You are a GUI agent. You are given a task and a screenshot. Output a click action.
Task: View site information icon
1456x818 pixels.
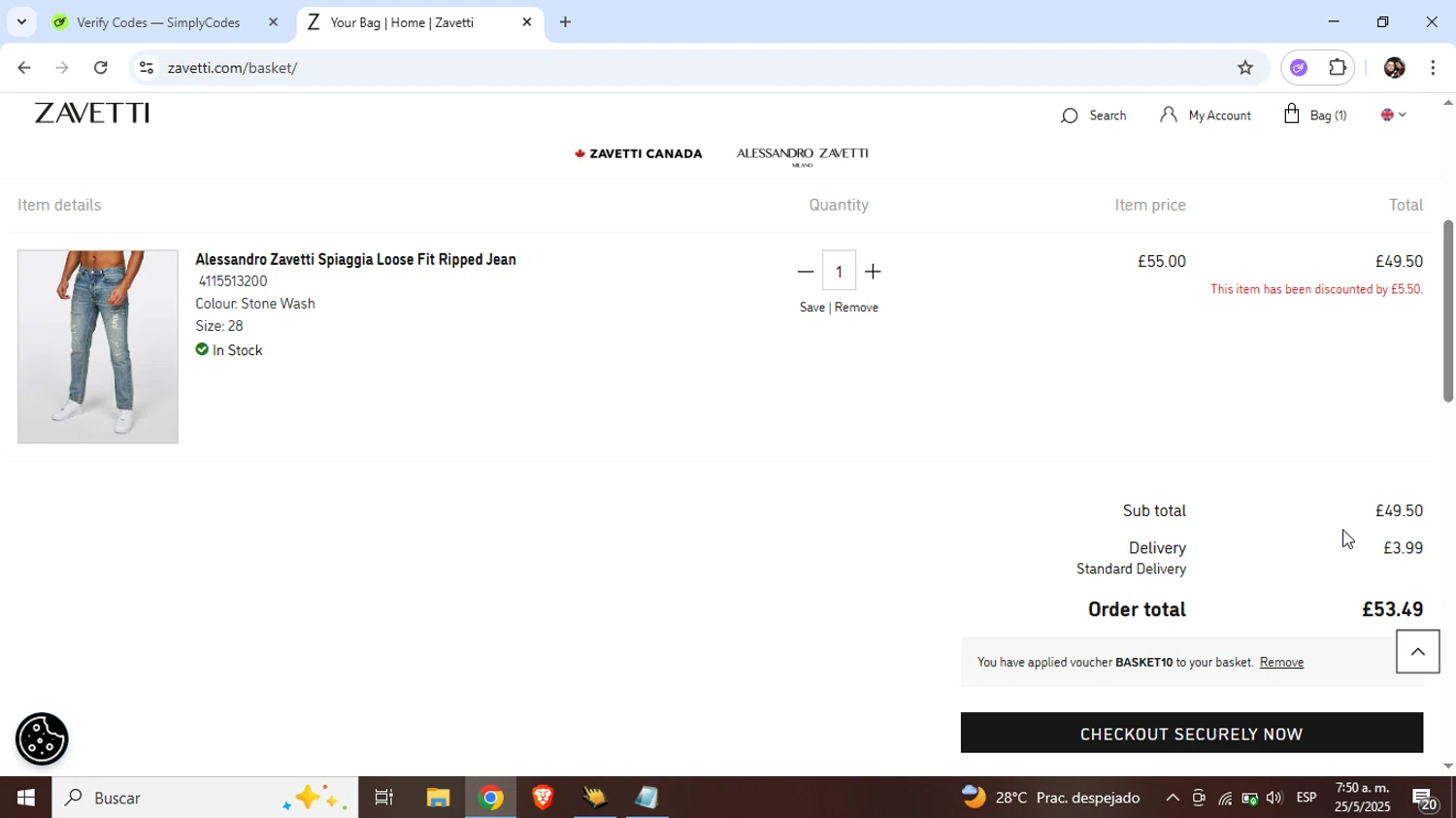tap(146, 68)
